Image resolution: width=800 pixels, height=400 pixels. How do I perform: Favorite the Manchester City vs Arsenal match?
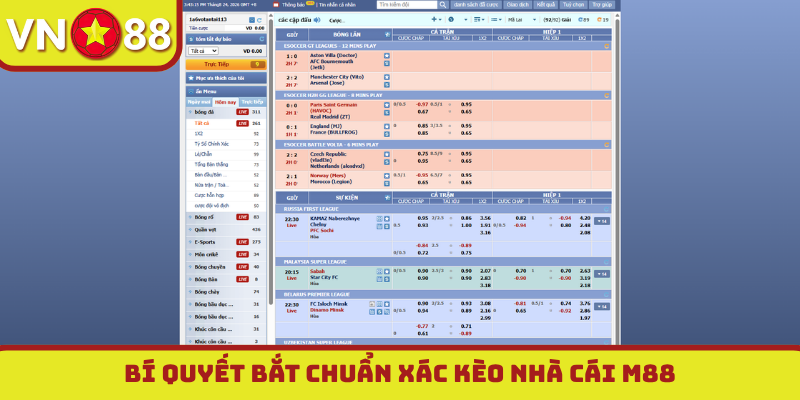click(x=387, y=77)
